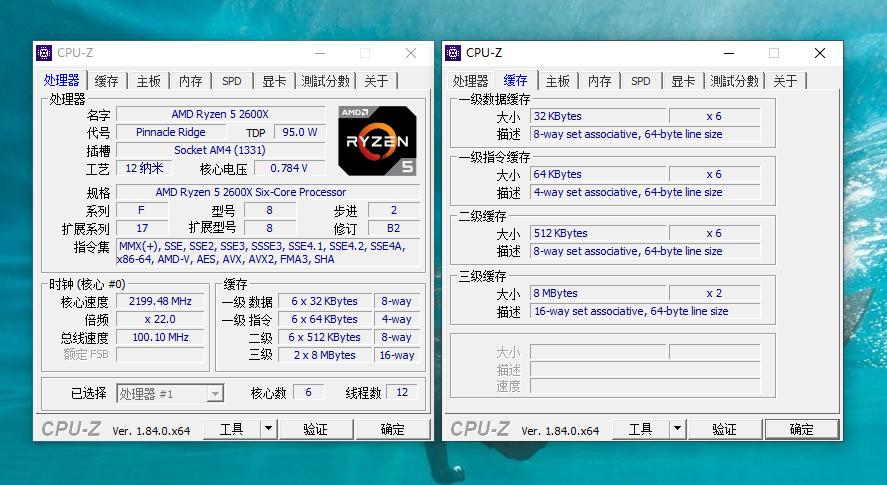Click the name field AMD Ryzen 5 2600X
887x485 pixels.
tap(221, 114)
